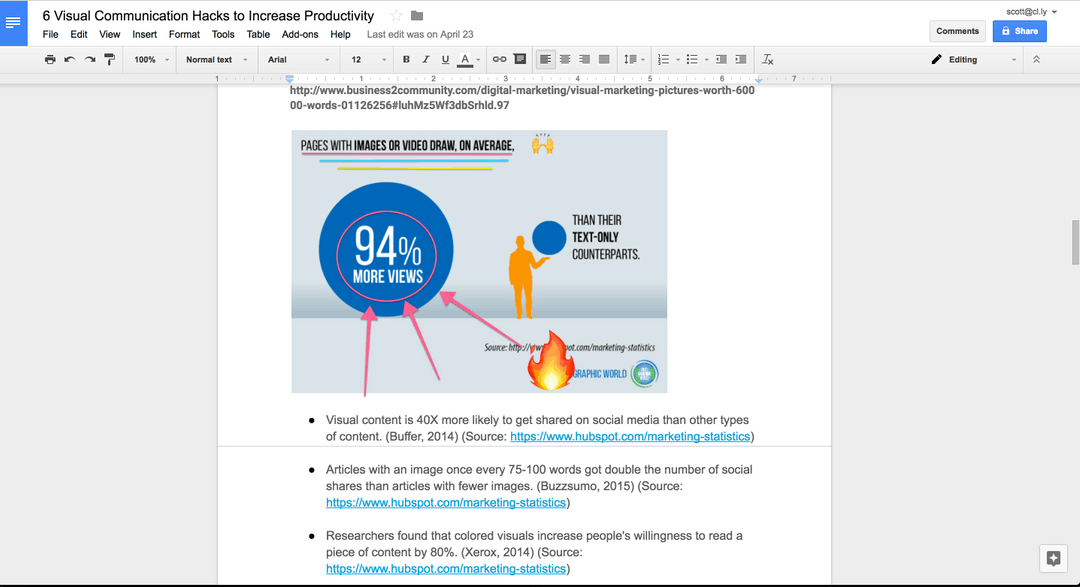The height and width of the screenshot is (587, 1080).
Task: Click the document title to rename
Action: click(208, 16)
